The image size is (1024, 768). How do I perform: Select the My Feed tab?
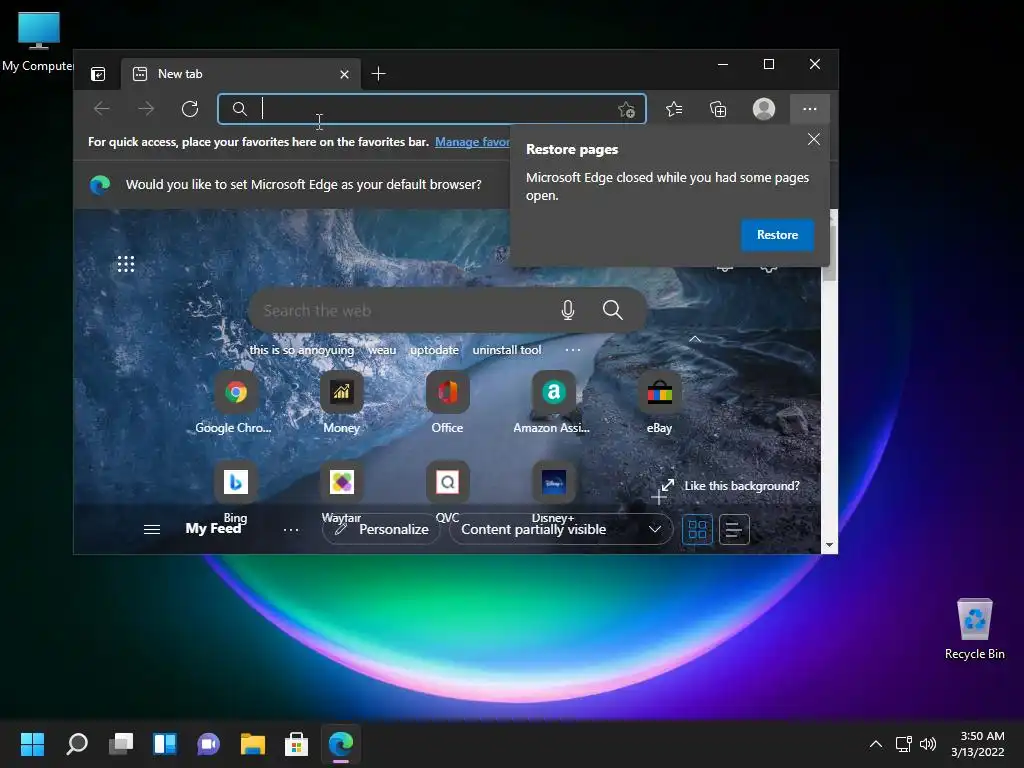click(213, 528)
